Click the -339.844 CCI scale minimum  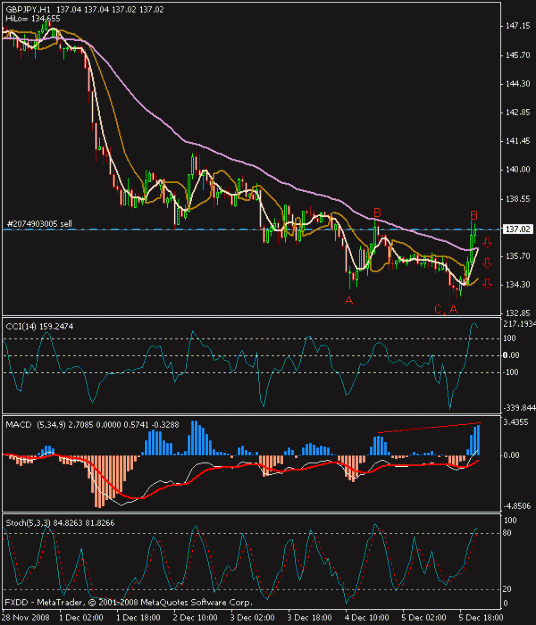tap(519, 408)
